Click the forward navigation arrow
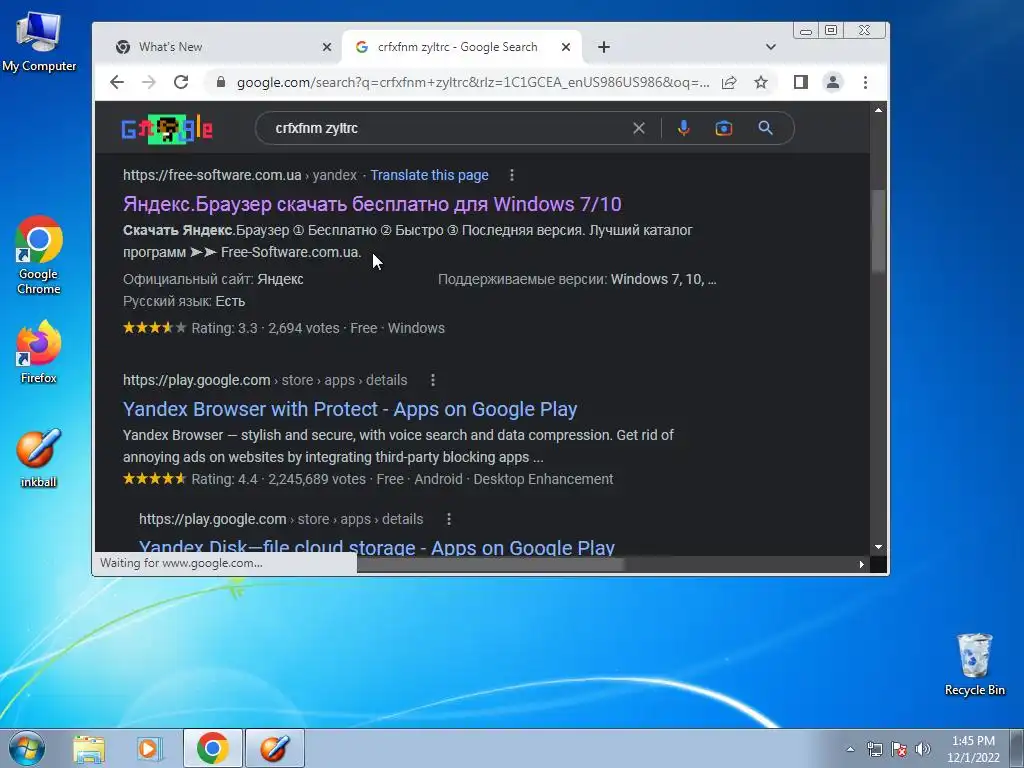 149,82
